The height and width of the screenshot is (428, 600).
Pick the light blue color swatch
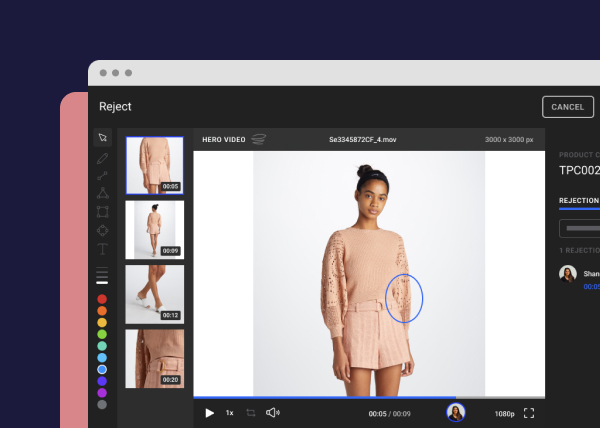tap(102, 358)
